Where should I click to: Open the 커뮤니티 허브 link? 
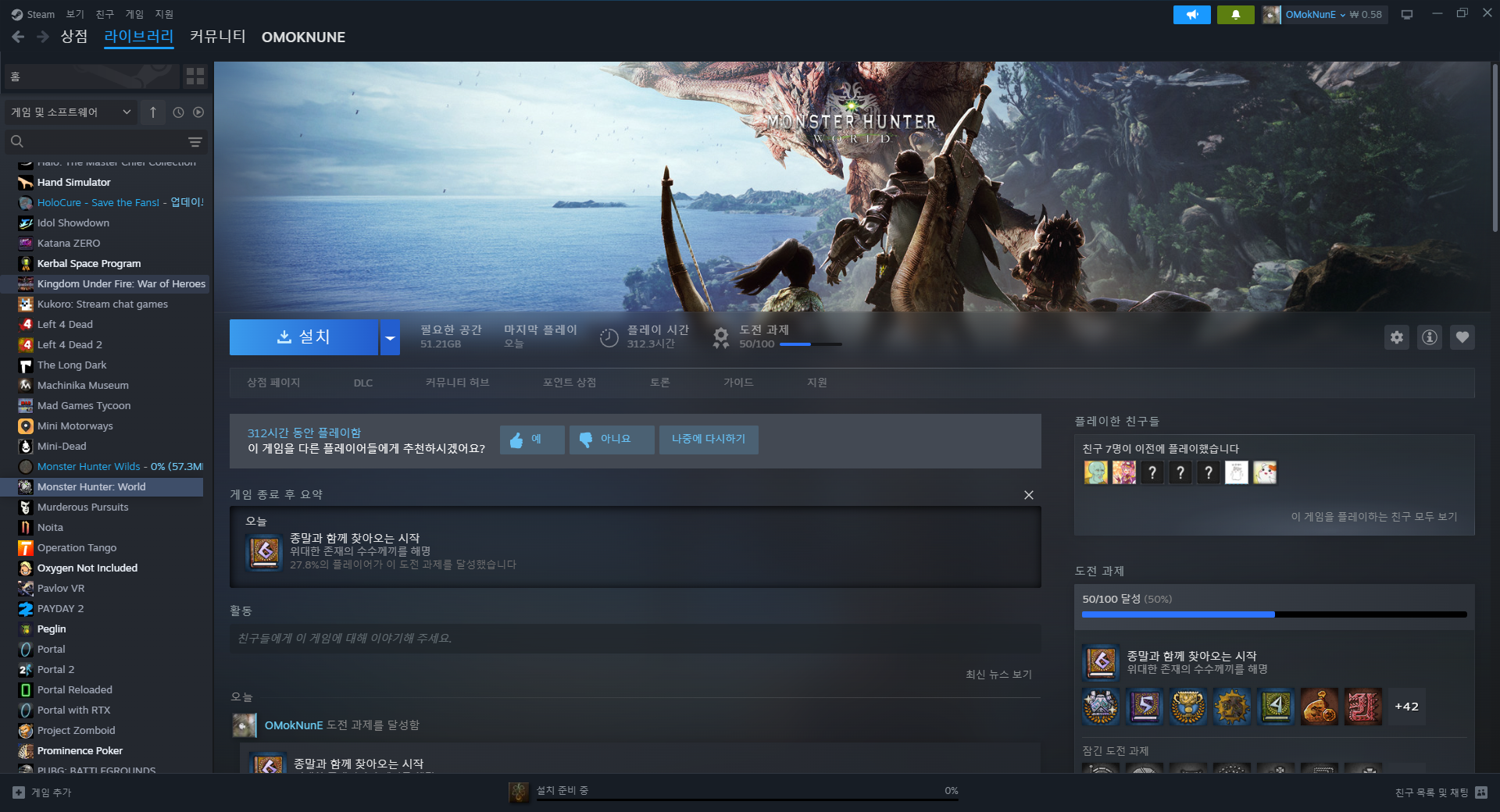point(457,383)
